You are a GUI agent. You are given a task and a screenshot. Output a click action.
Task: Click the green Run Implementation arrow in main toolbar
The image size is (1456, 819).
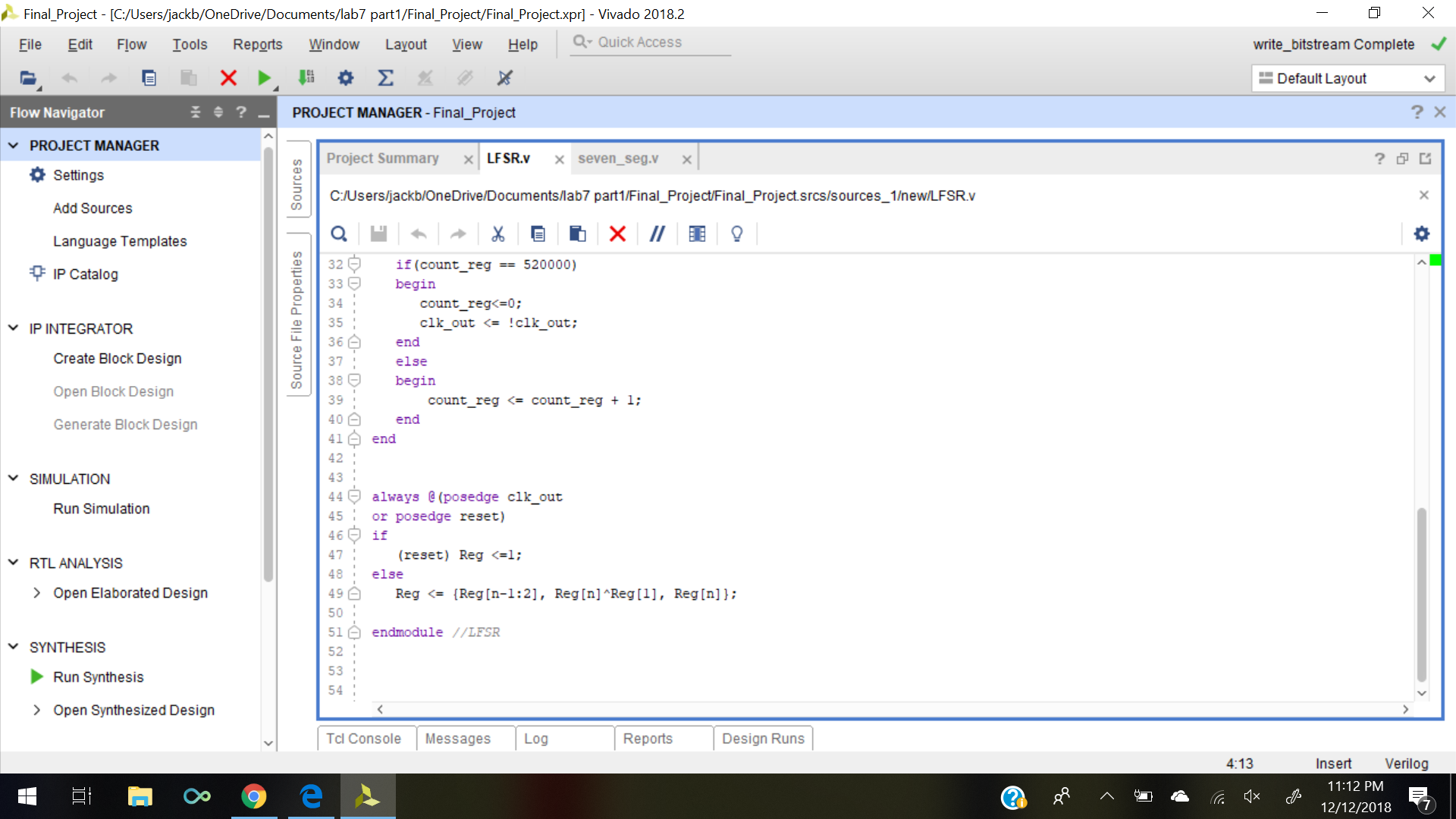tap(264, 78)
